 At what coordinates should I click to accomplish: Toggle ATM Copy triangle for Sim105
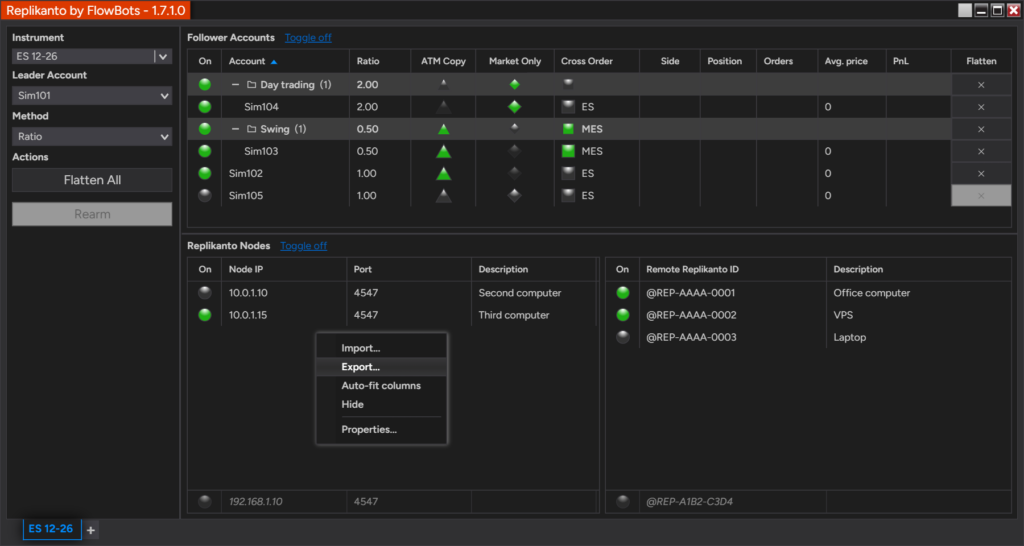[443, 196]
